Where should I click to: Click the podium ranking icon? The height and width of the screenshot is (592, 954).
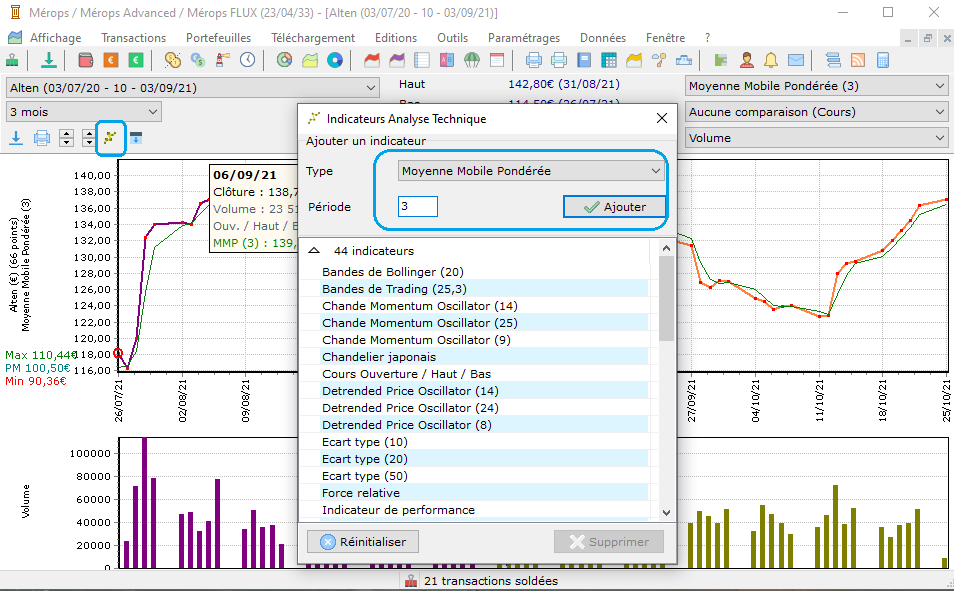684,60
